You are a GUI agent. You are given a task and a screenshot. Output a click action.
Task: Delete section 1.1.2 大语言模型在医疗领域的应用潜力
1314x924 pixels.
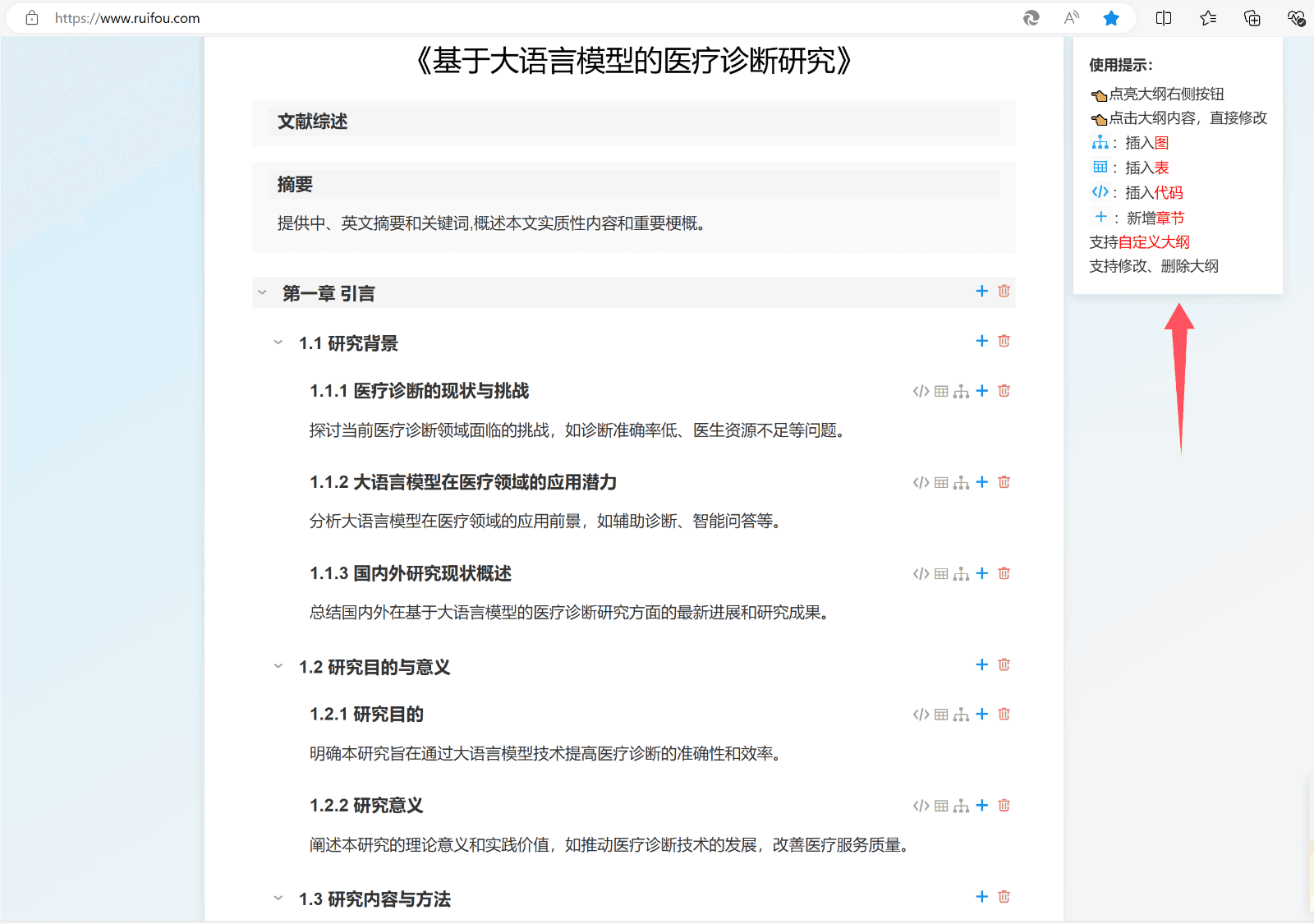click(x=1004, y=482)
